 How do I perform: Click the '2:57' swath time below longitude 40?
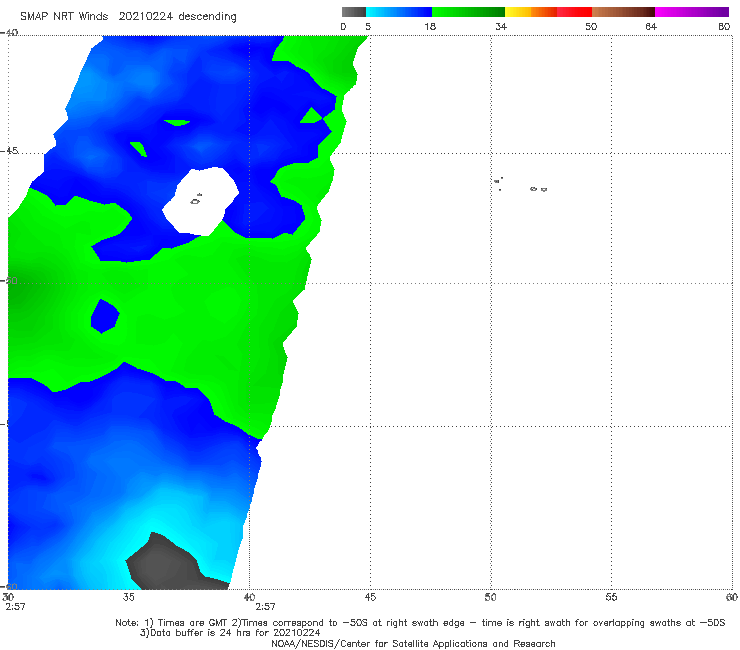[265, 607]
